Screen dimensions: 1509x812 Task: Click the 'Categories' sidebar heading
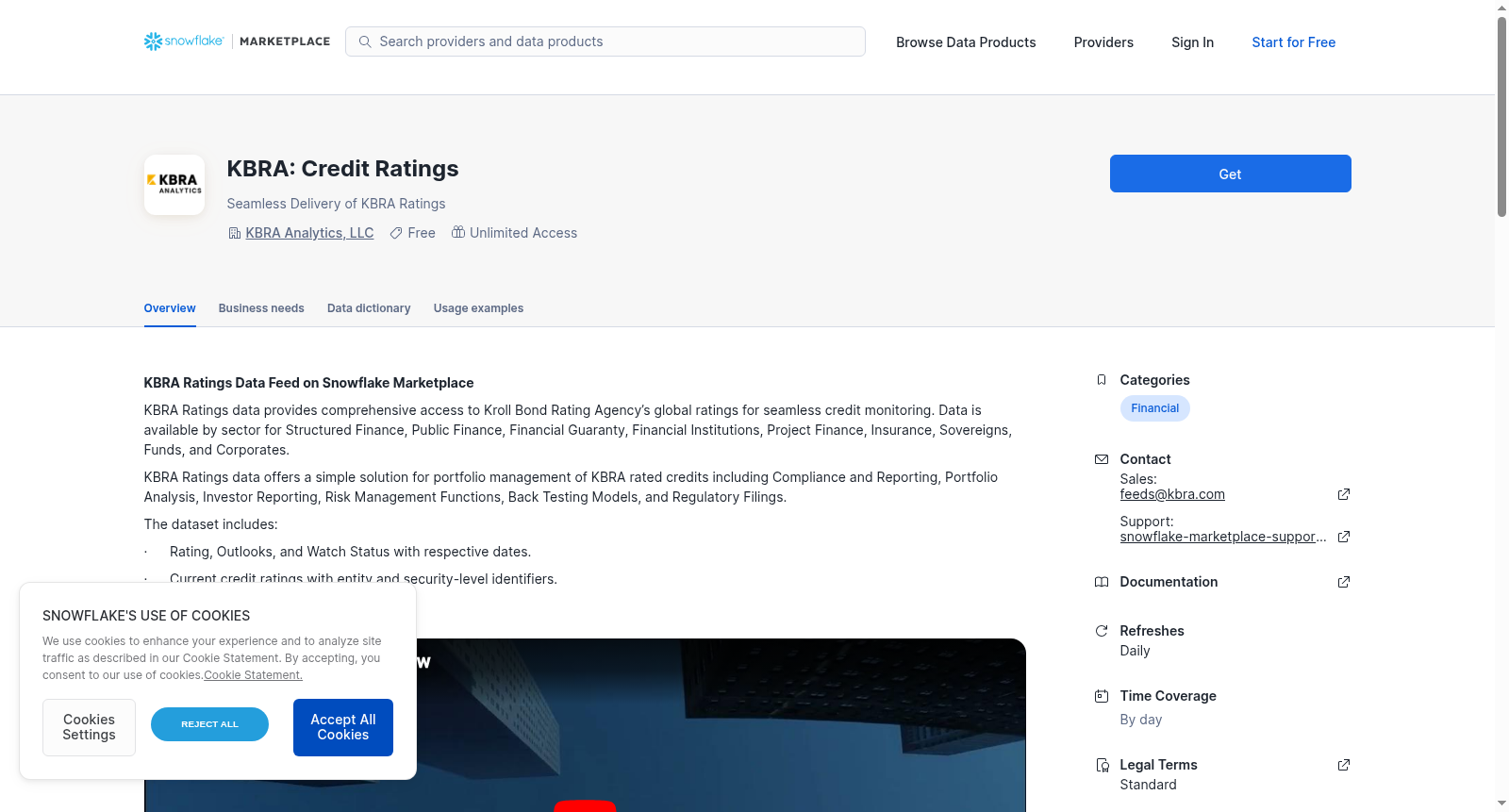point(1154,380)
